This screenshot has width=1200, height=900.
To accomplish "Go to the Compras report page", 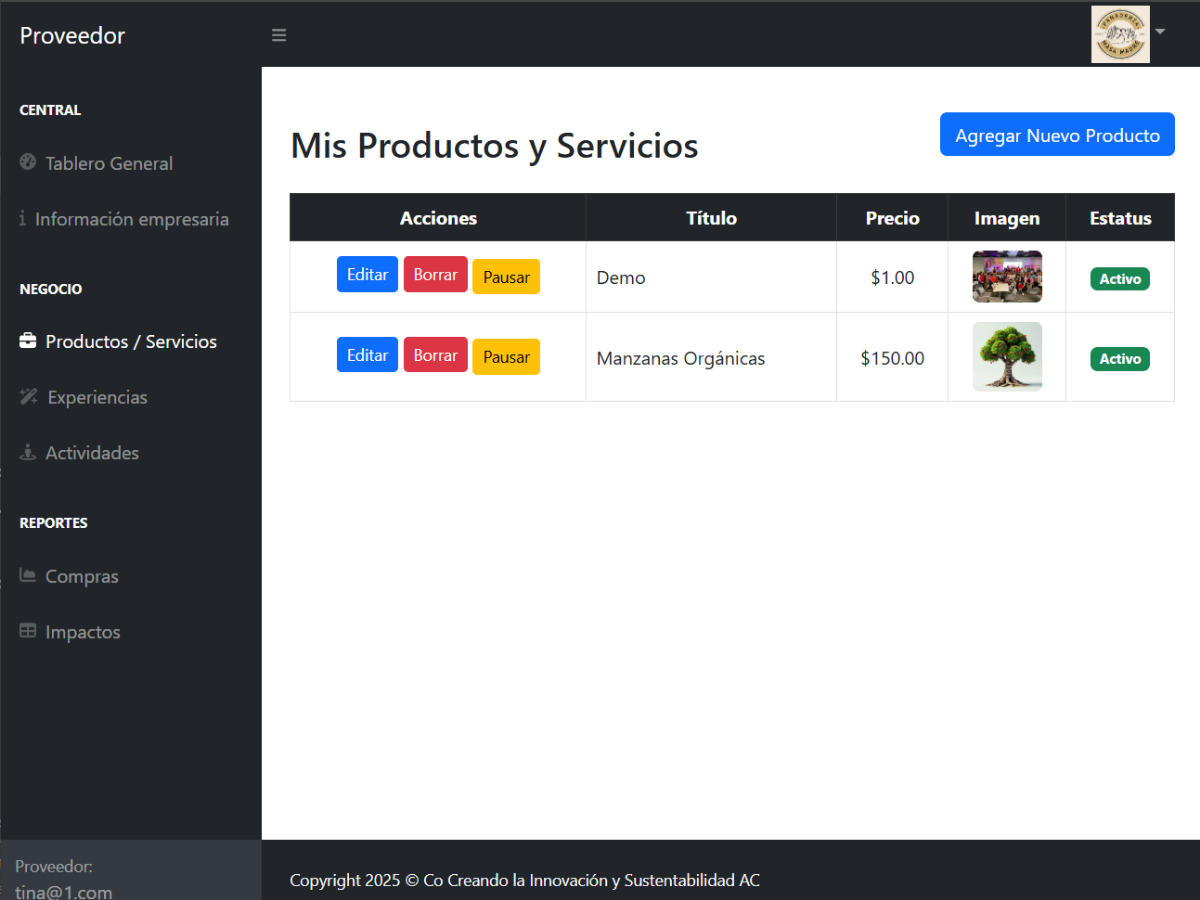I will point(82,576).
